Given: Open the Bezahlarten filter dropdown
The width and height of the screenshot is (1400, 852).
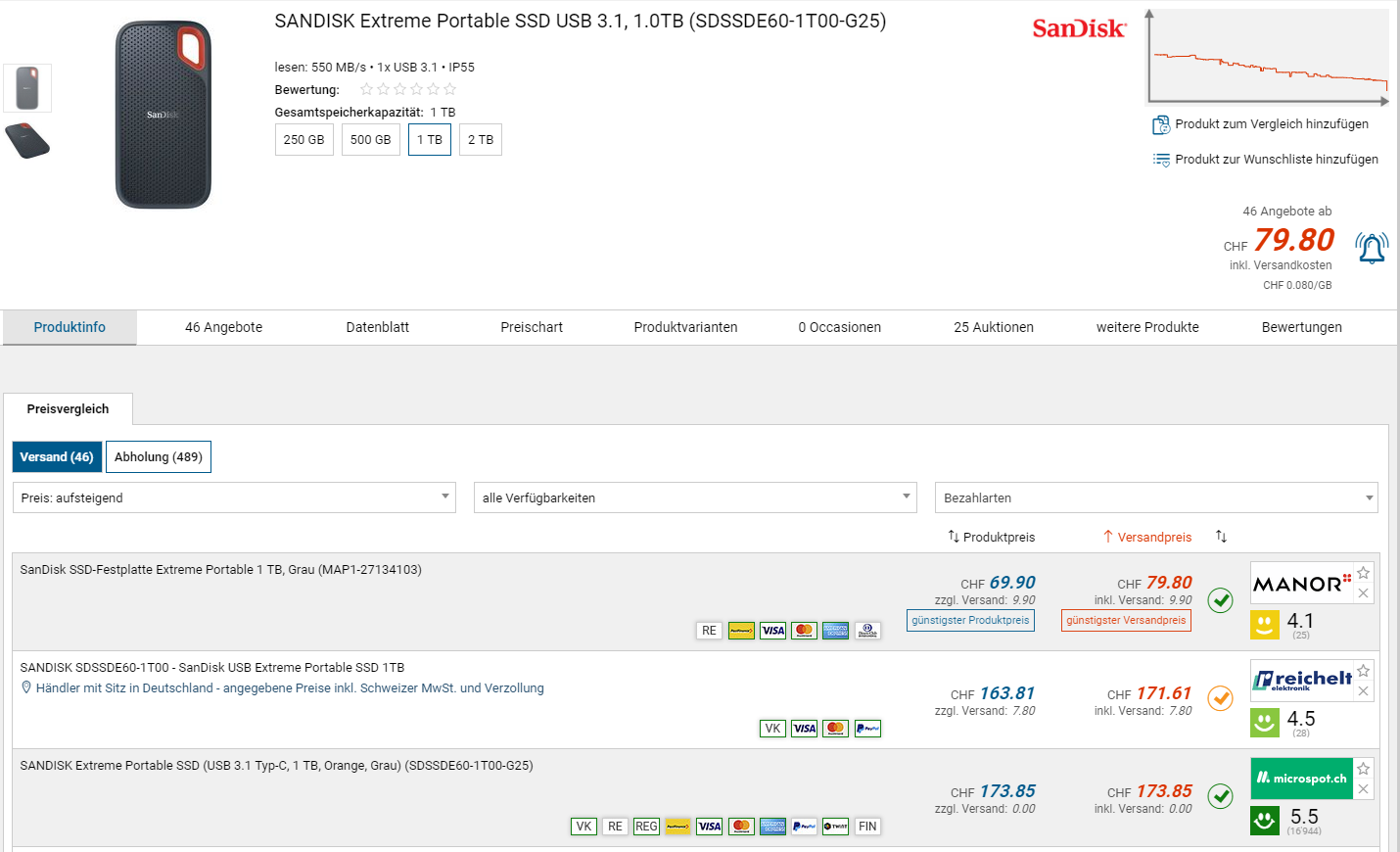Looking at the screenshot, I should (1156, 497).
